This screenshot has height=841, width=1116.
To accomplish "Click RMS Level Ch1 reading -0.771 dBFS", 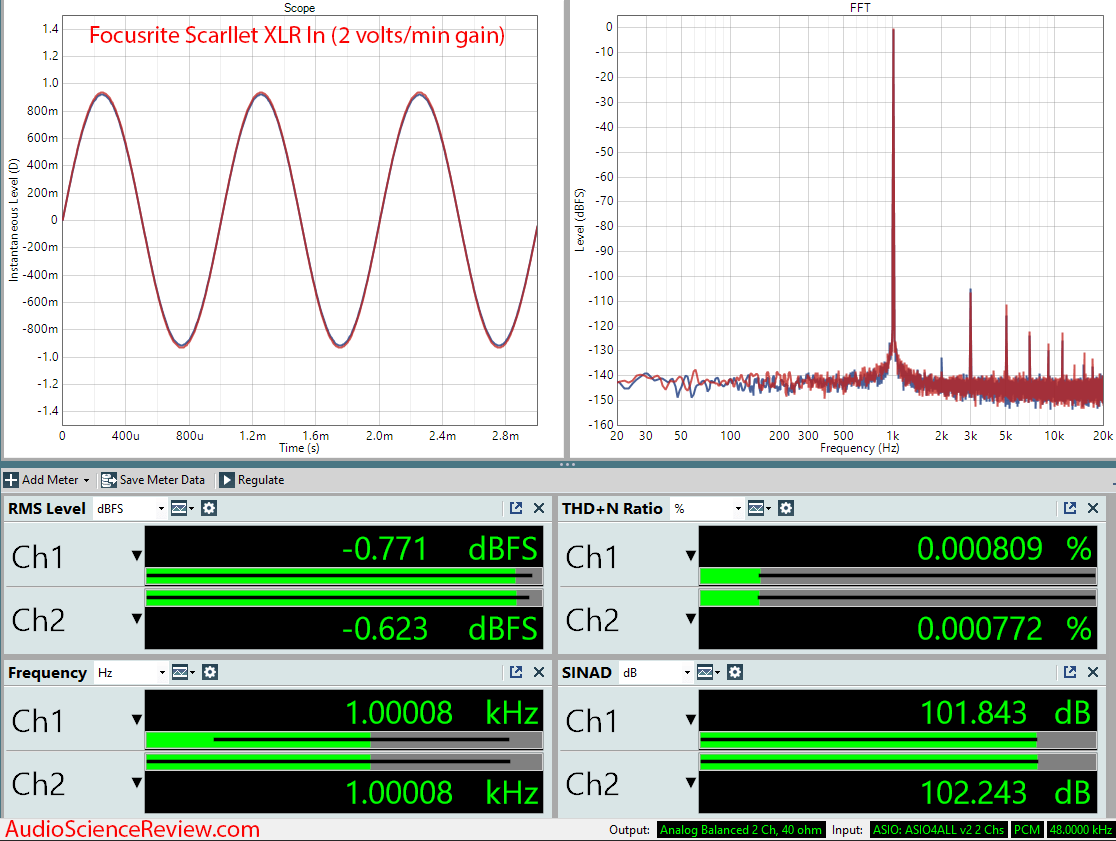I will (439, 549).
